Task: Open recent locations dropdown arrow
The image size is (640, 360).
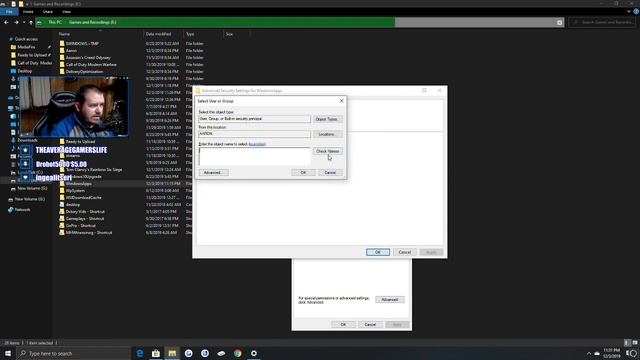Action: (24, 22)
